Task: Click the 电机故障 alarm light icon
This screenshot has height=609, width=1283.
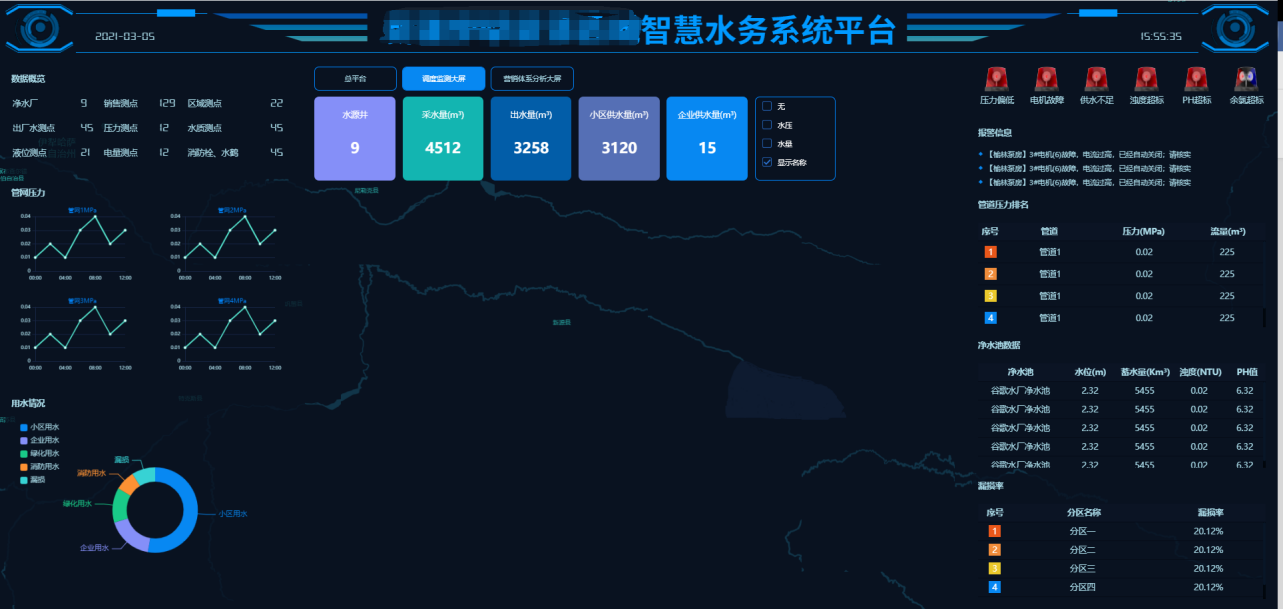Action: (1046, 80)
